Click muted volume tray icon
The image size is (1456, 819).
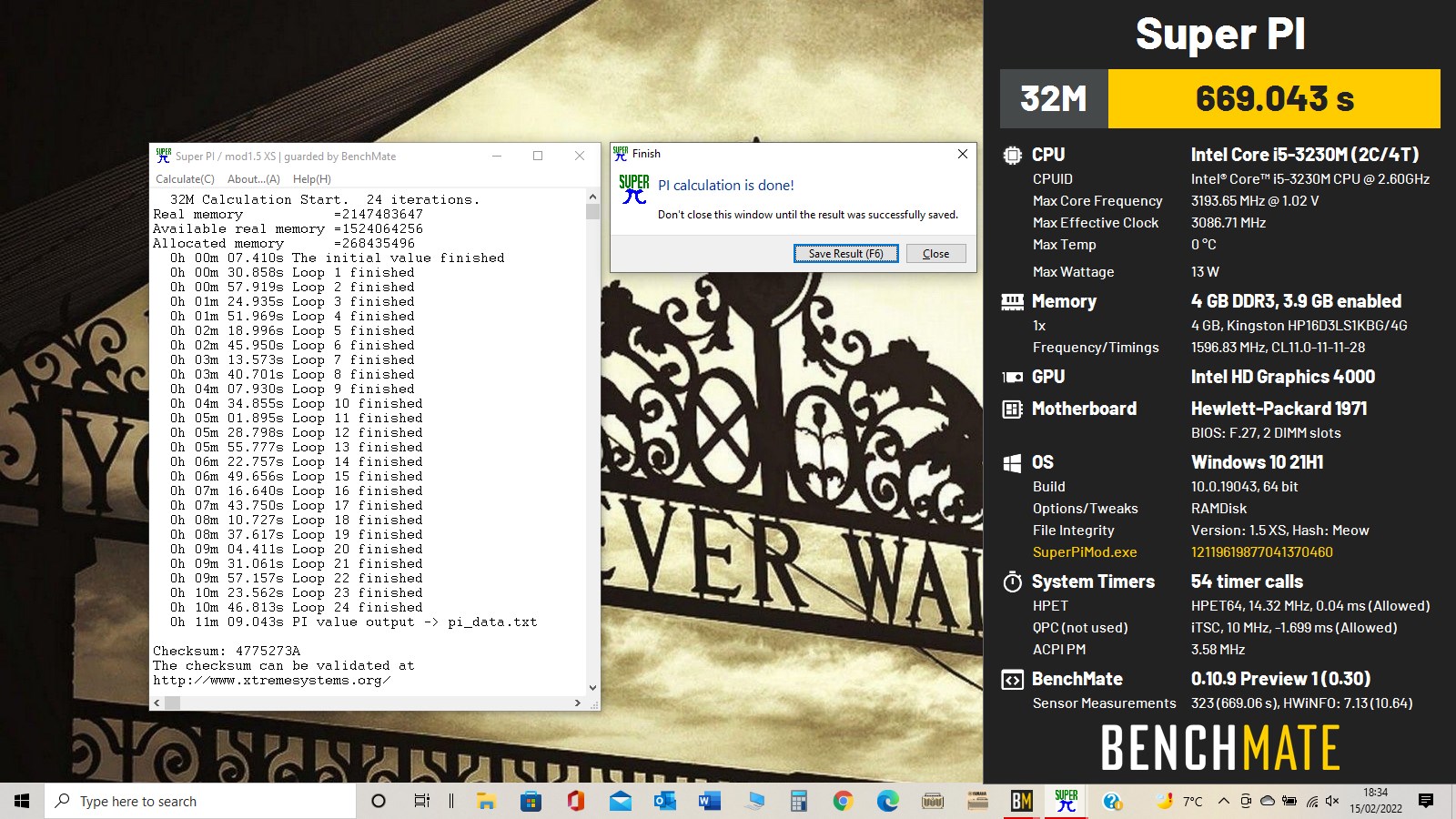[1333, 801]
